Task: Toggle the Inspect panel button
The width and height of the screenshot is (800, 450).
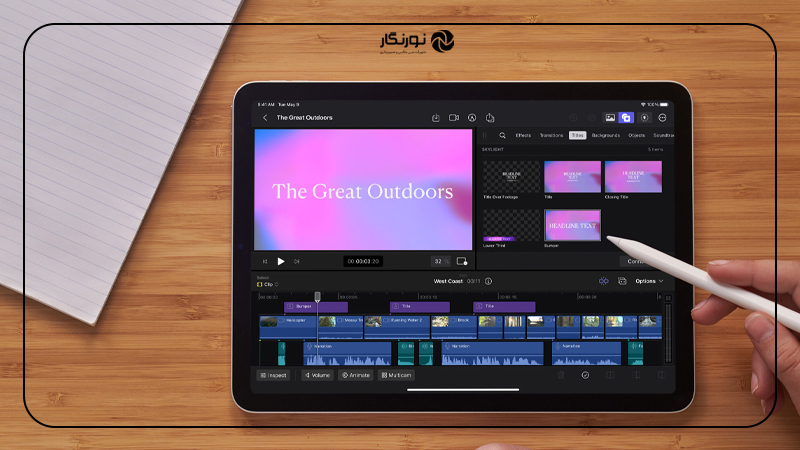Action: click(273, 375)
